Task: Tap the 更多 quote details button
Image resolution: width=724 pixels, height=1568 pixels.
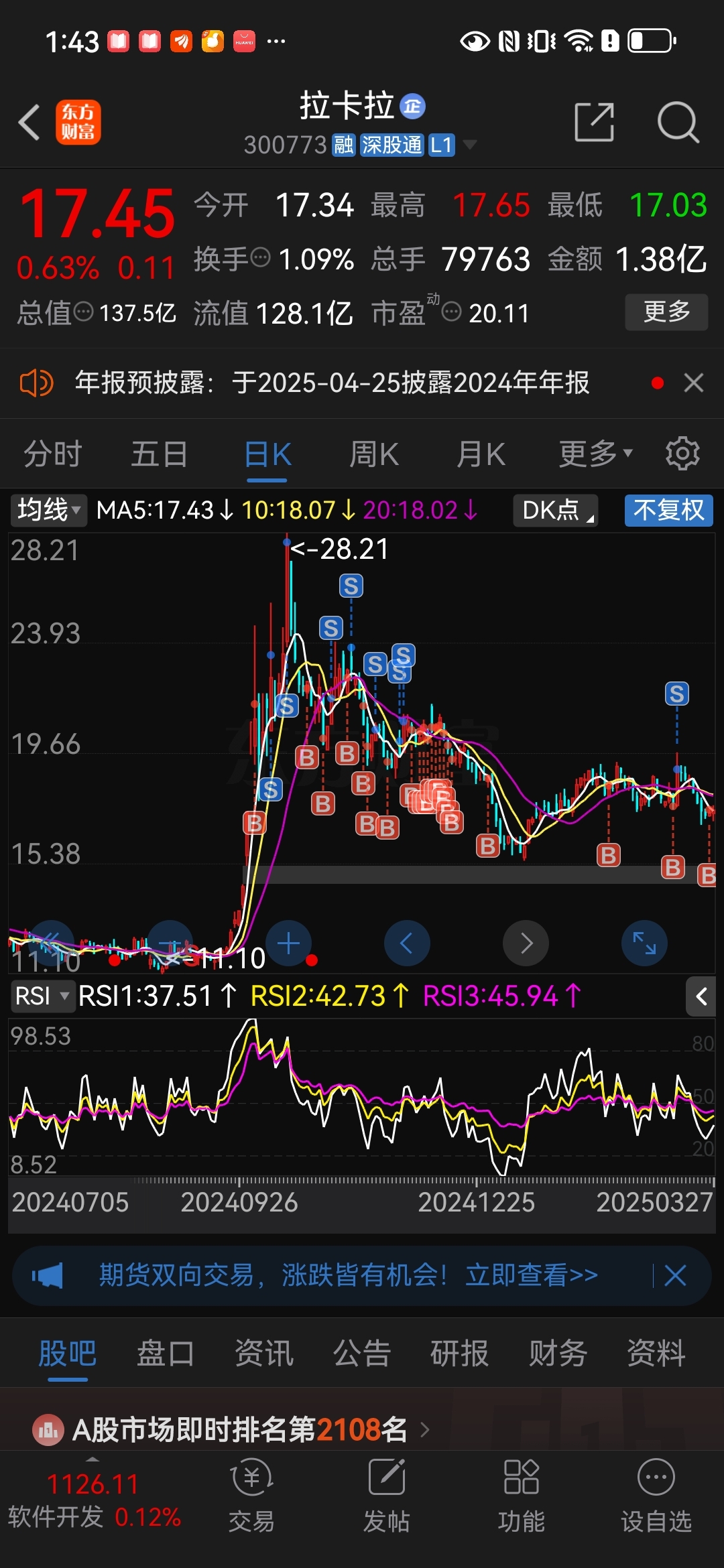Action: [666, 312]
